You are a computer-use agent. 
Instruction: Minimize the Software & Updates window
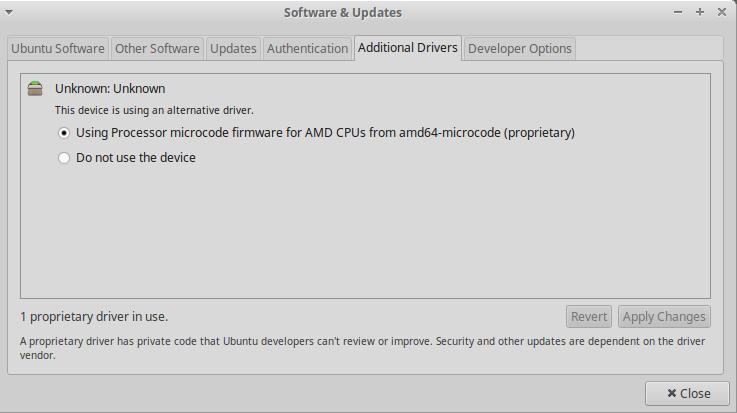coord(677,13)
